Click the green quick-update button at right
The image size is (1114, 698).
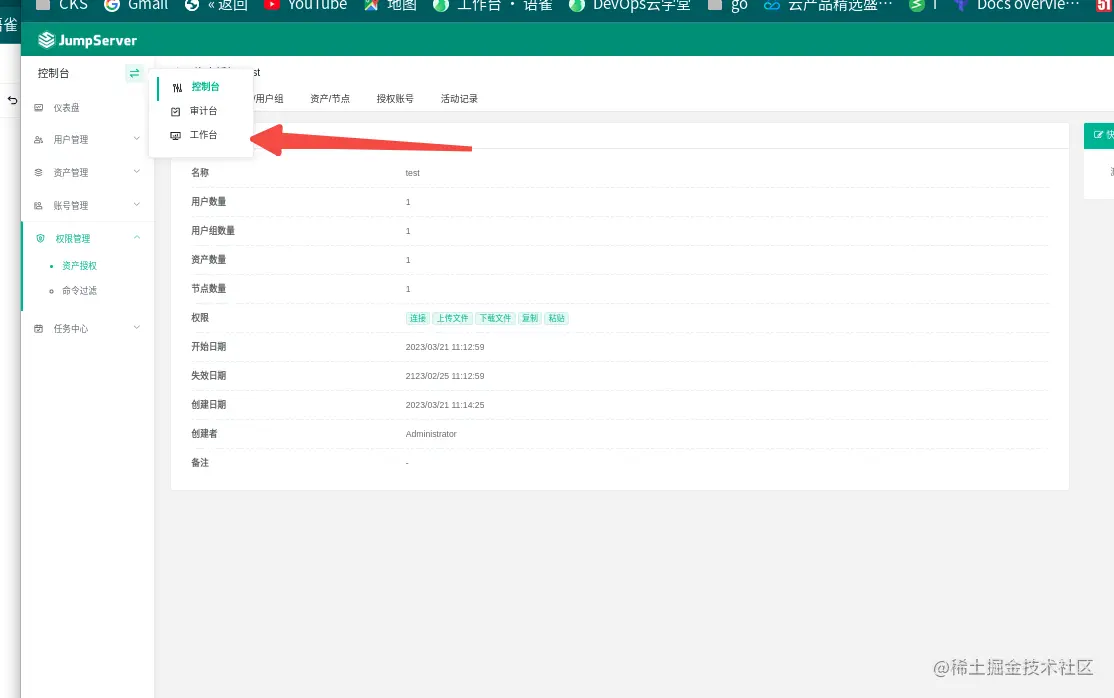click(x=1099, y=135)
